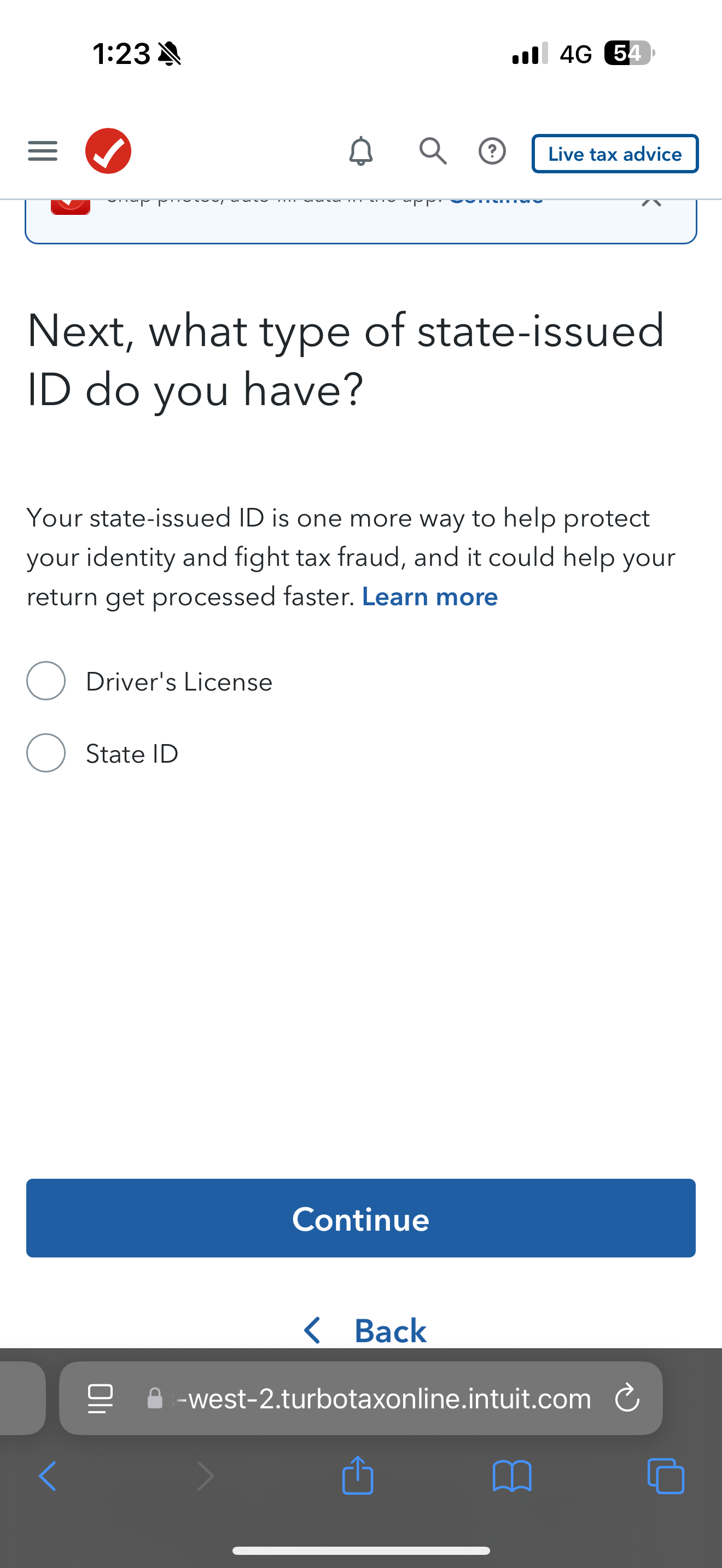
Task: Tap the Driver's License label text
Action: point(179,682)
